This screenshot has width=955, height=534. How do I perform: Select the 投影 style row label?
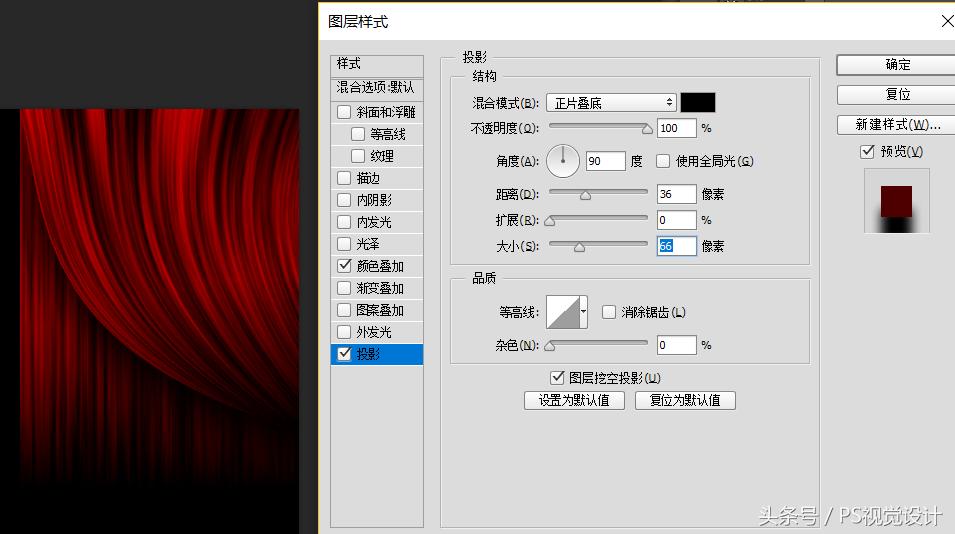[x=368, y=354]
